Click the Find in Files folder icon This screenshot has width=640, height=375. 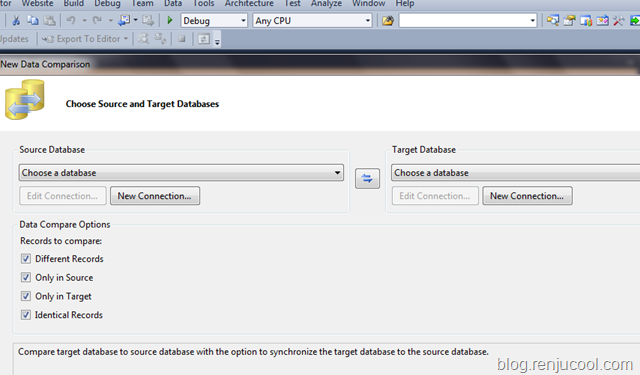(388, 20)
